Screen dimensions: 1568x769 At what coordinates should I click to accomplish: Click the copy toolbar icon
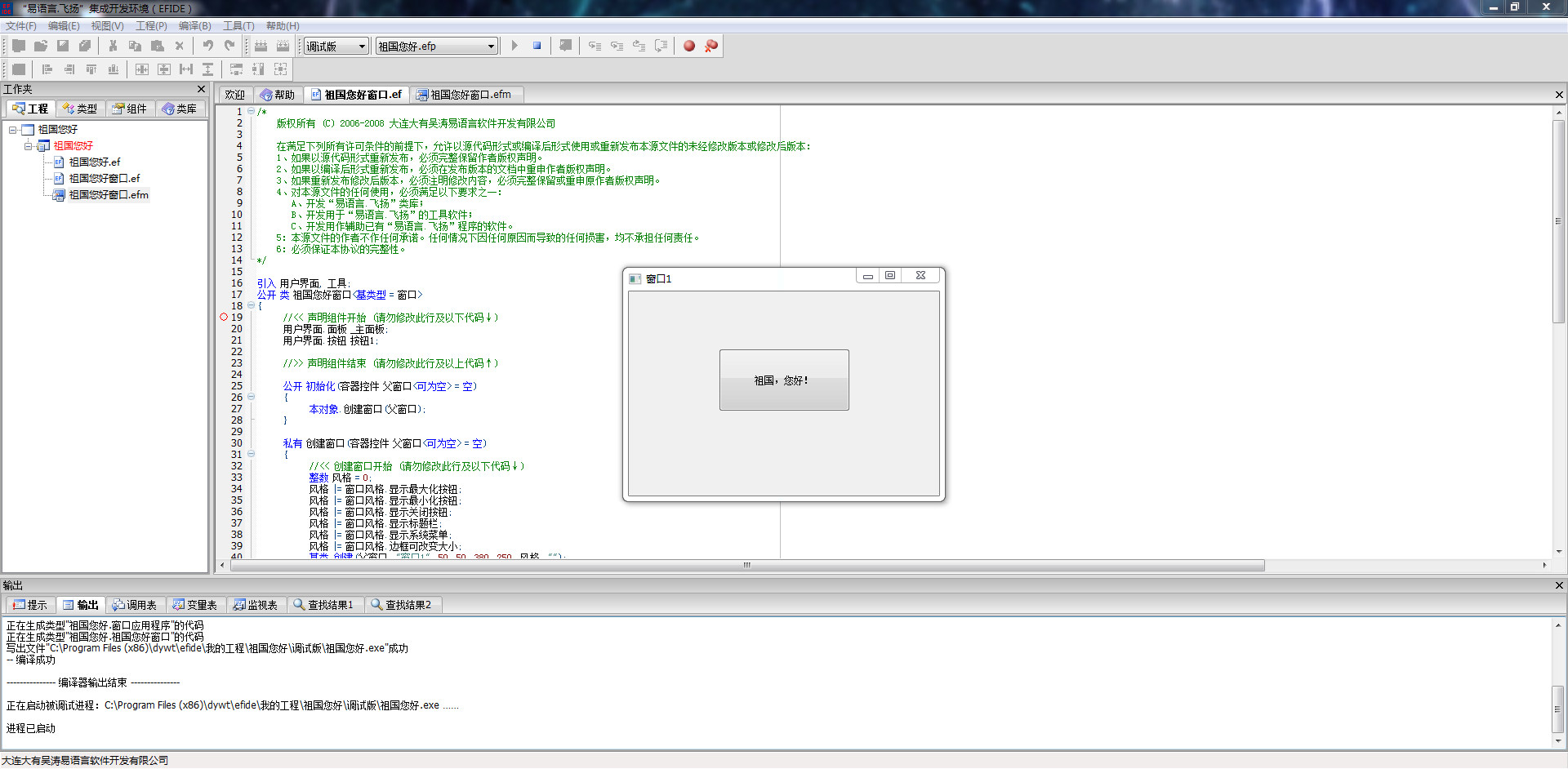pos(135,46)
